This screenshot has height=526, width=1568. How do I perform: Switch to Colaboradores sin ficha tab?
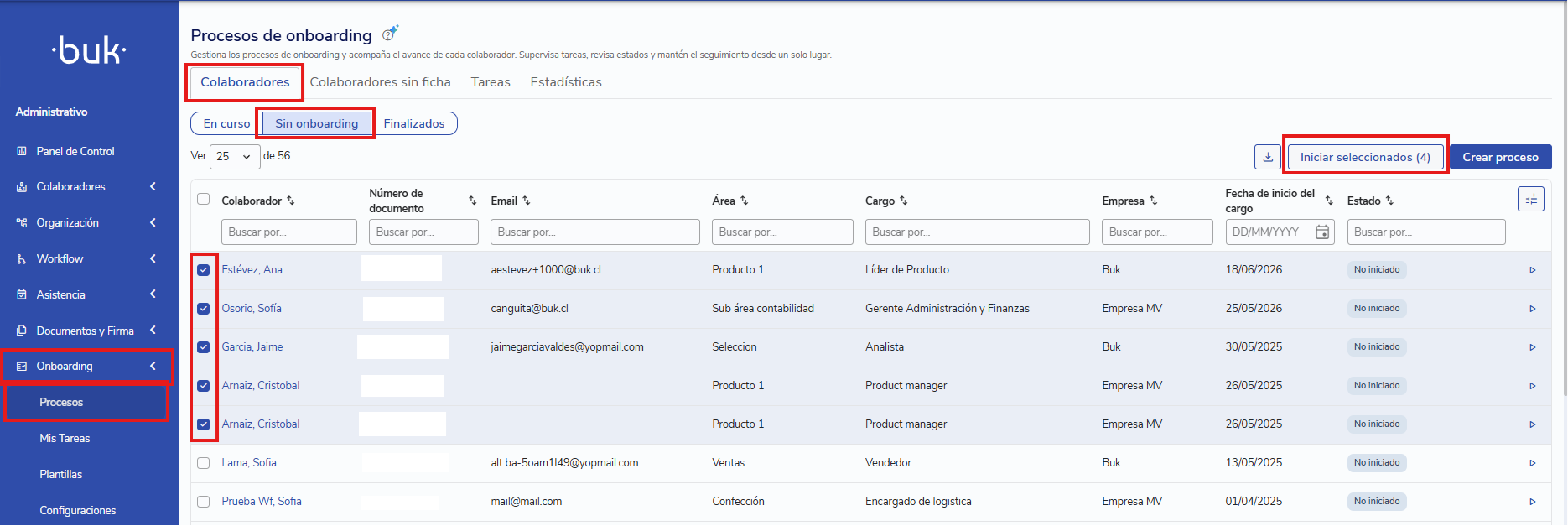pos(380,82)
